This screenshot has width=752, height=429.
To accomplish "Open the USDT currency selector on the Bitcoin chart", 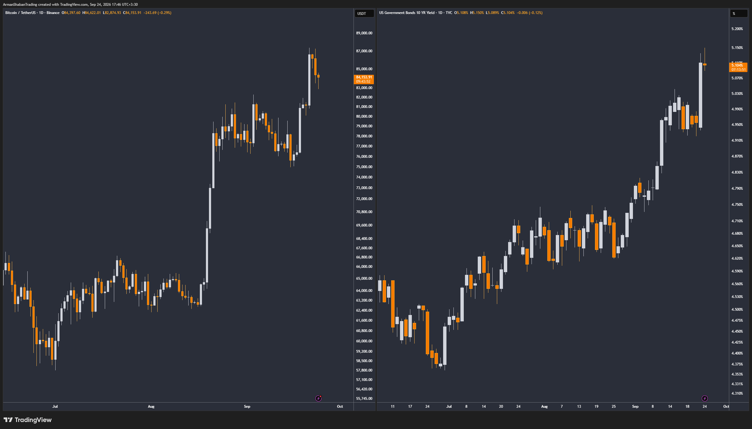I will (x=364, y=13).
